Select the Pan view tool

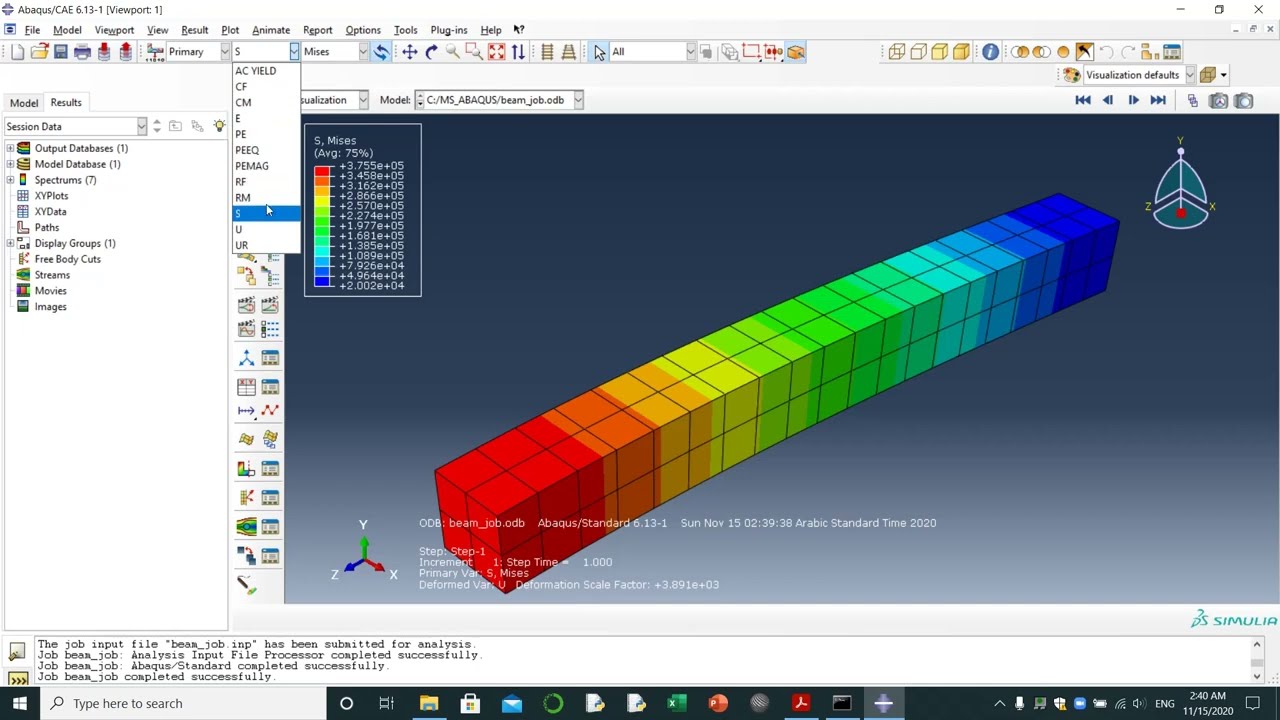409,52
